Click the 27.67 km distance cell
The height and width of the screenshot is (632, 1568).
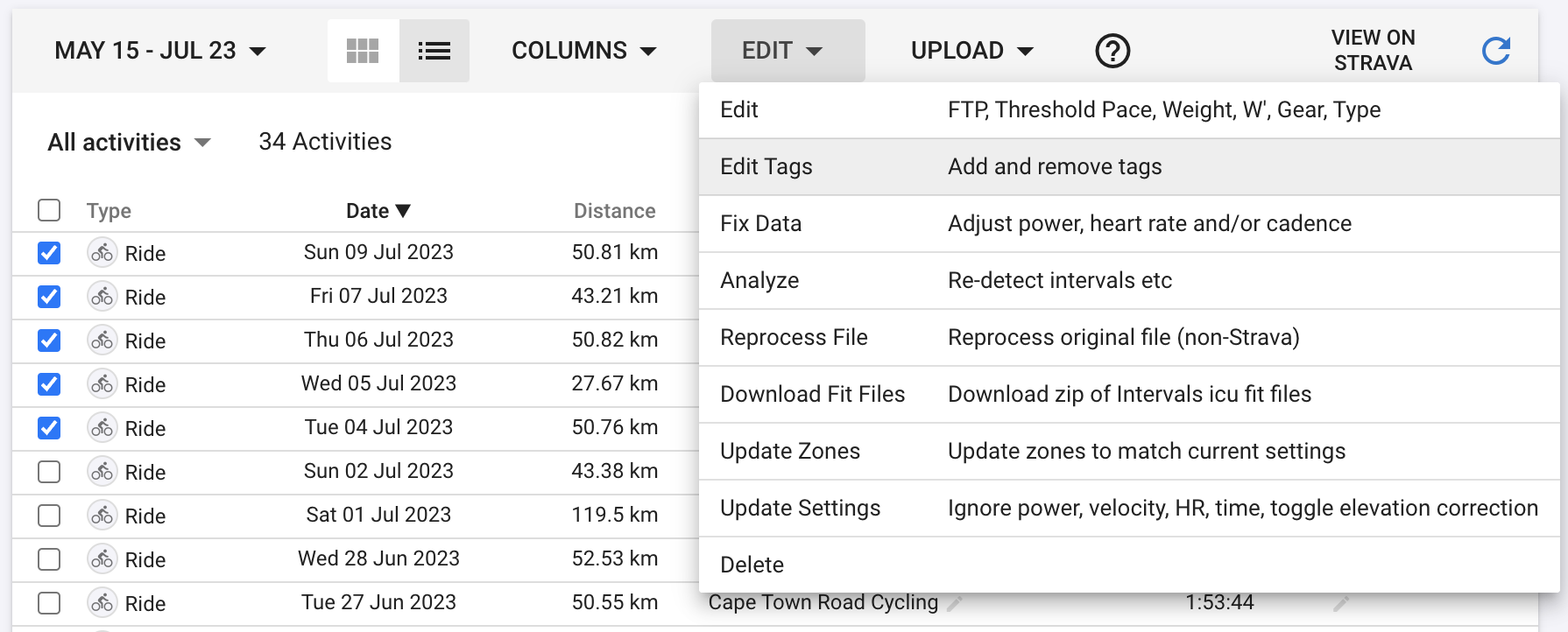[x=614, y=383]
